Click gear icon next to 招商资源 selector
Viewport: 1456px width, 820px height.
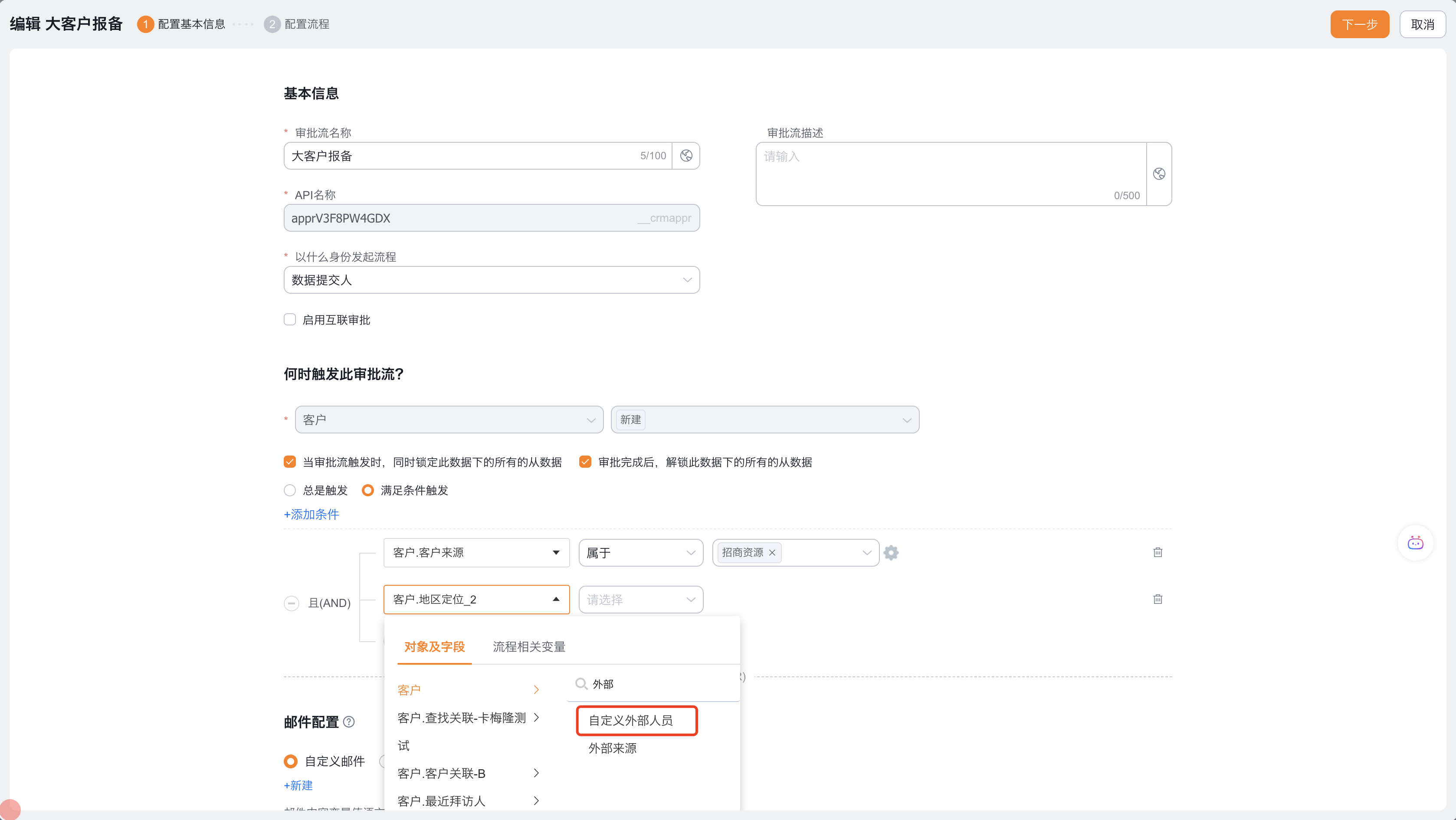coord(891,553)
